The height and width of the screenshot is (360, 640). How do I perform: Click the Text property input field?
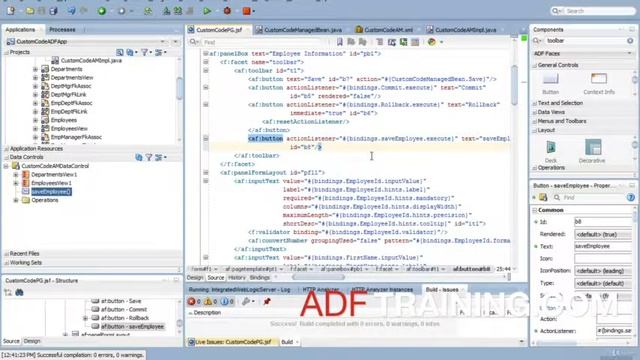[x=603, y=247]
